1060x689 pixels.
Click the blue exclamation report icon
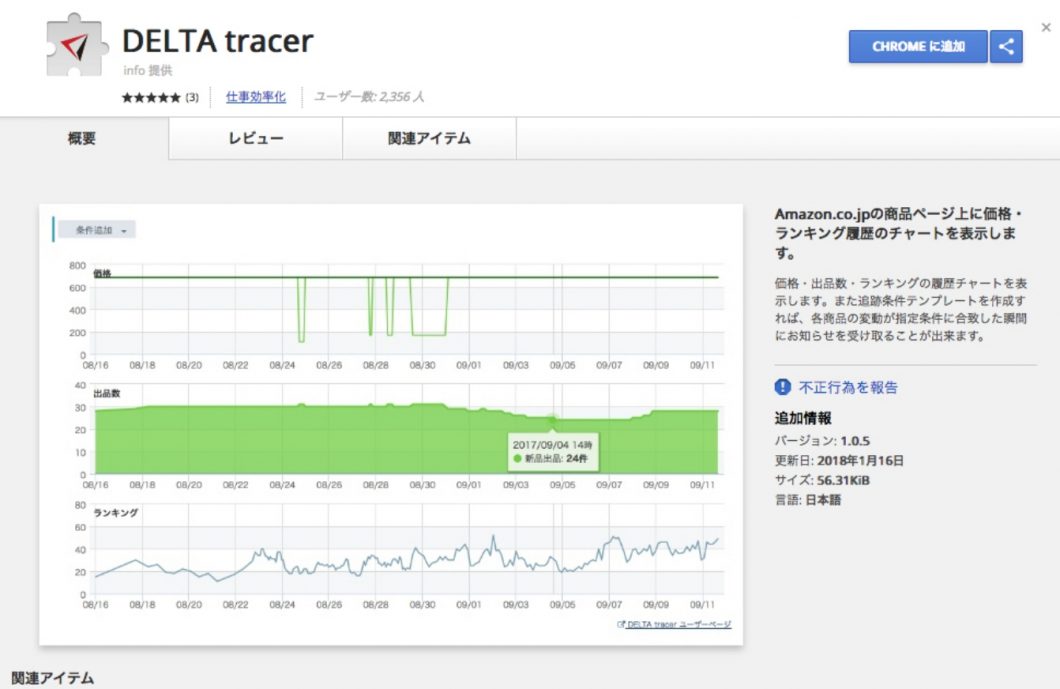[x=783, y=387]
